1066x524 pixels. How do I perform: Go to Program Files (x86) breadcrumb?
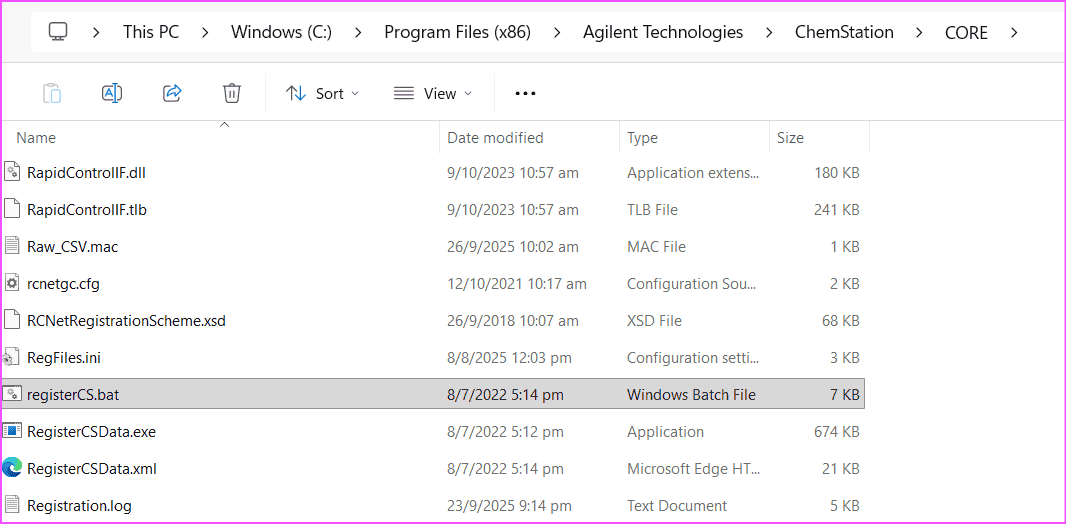click(458, 32)
